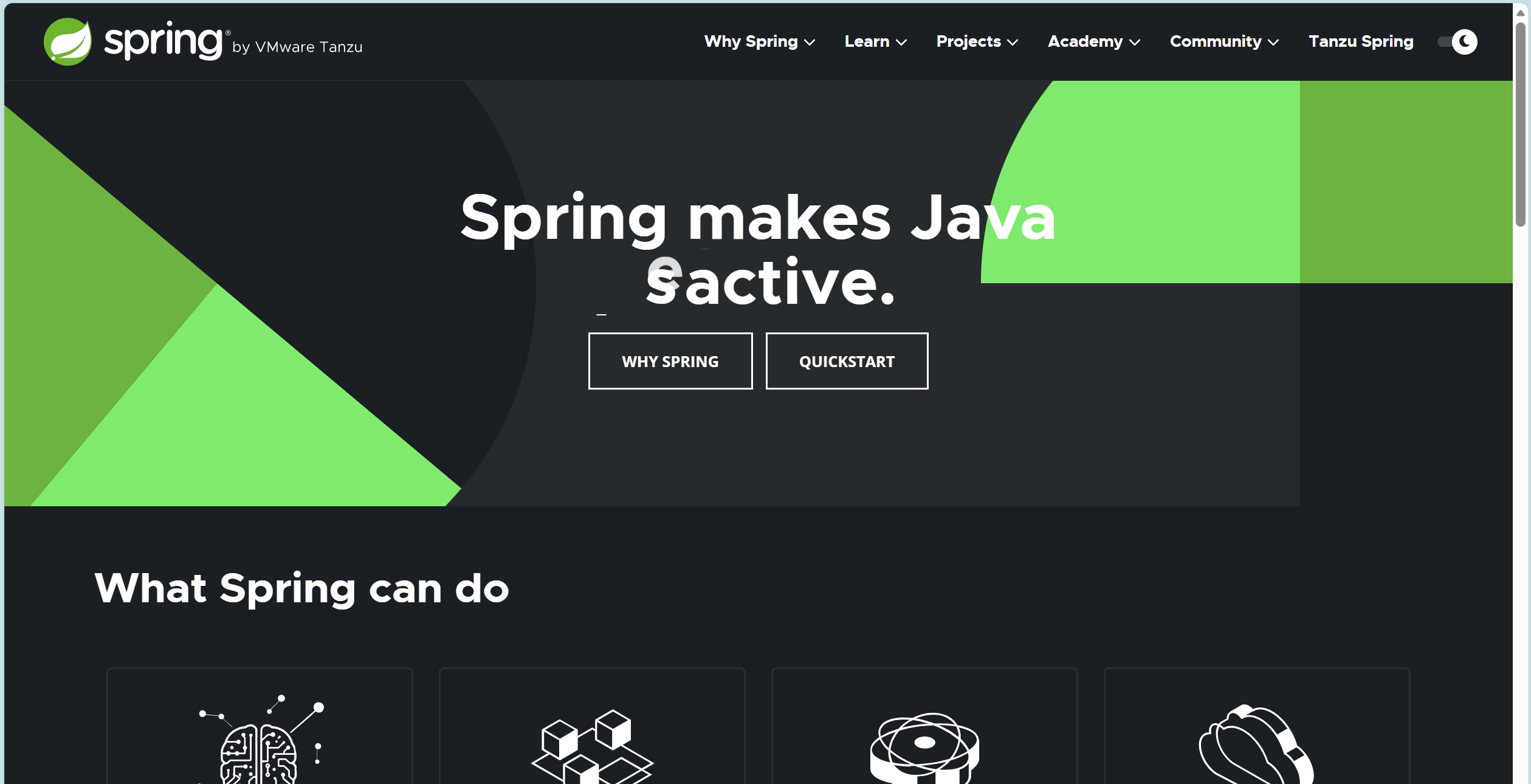Click the spring wordmark text logo
Screen dimensions: 1531x784
tap(163, 40)
